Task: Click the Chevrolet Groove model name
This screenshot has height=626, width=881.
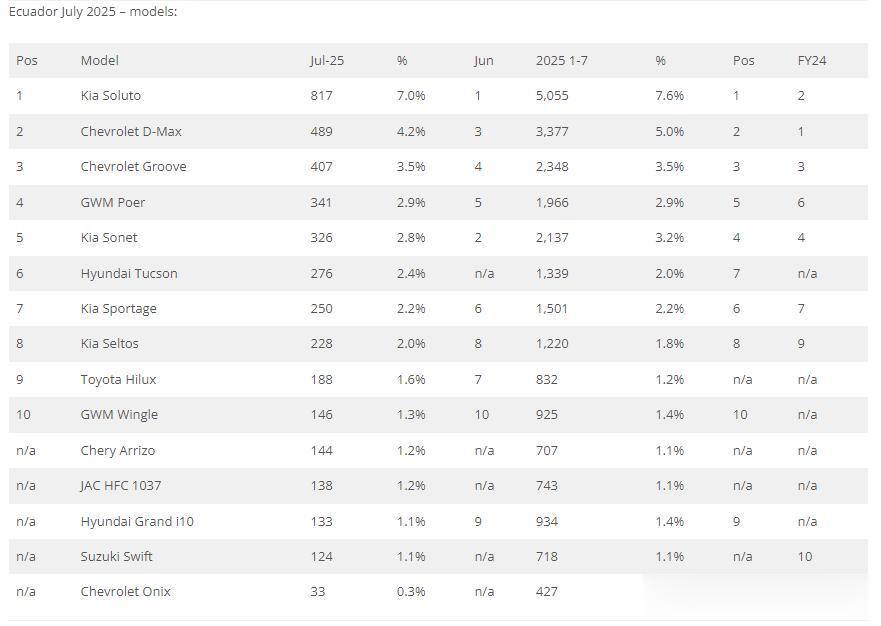Action: click(133, 166)
